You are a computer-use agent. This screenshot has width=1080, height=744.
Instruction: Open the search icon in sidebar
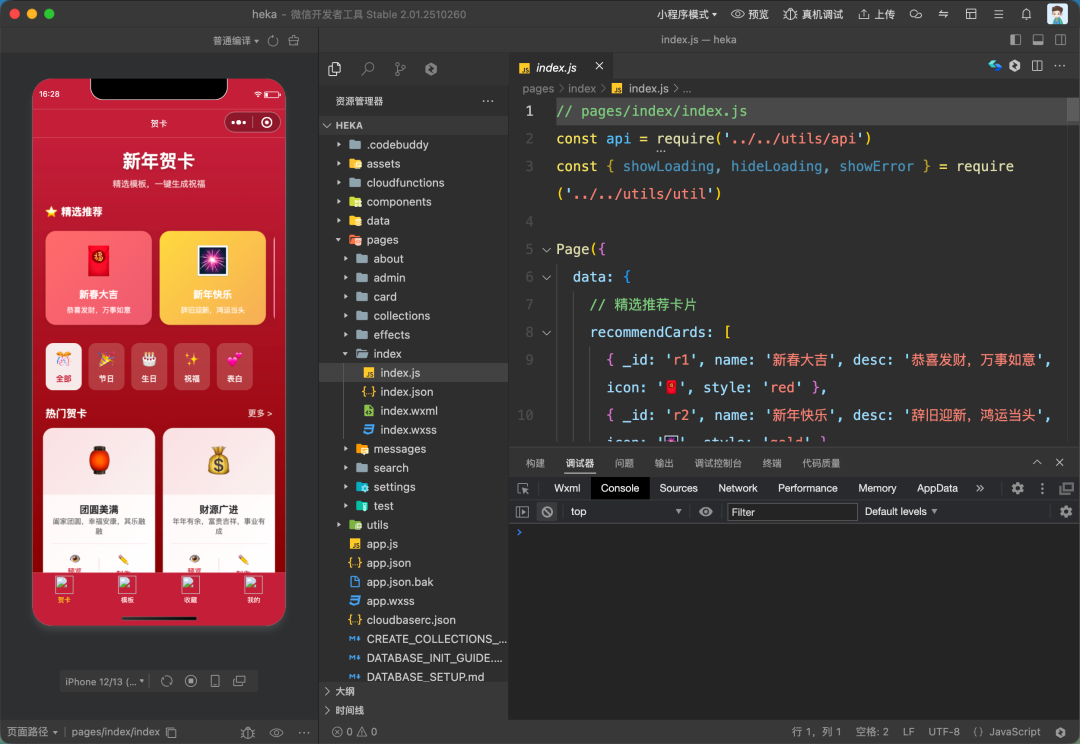(x=368, y=69)
